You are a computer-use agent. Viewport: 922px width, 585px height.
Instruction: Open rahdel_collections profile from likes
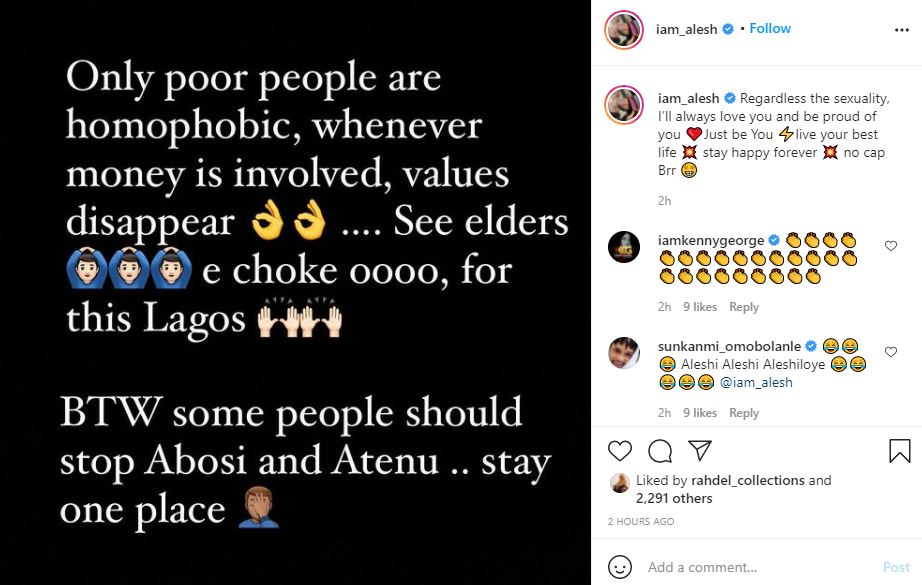tap(746, 481)
